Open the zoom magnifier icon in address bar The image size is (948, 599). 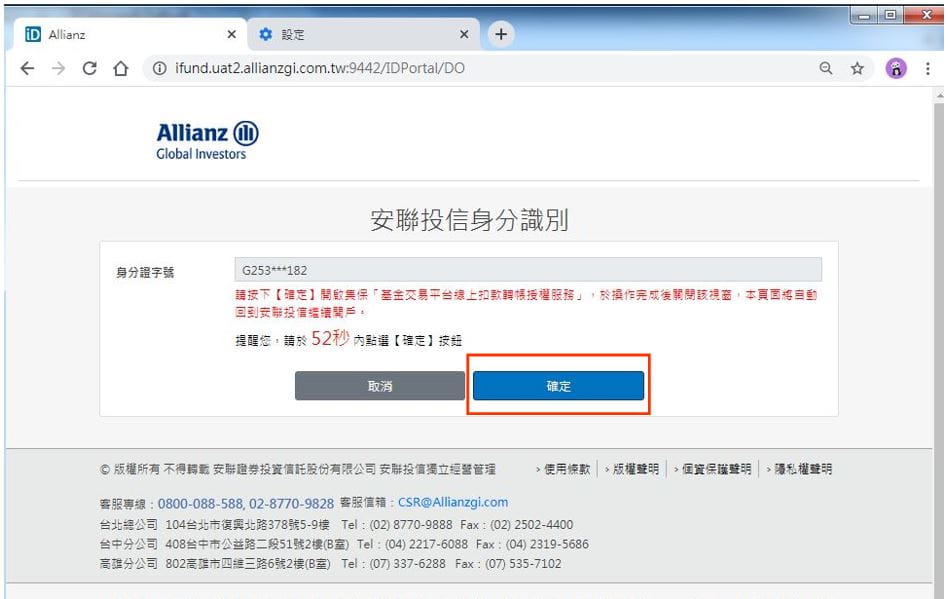click(826, 68)
